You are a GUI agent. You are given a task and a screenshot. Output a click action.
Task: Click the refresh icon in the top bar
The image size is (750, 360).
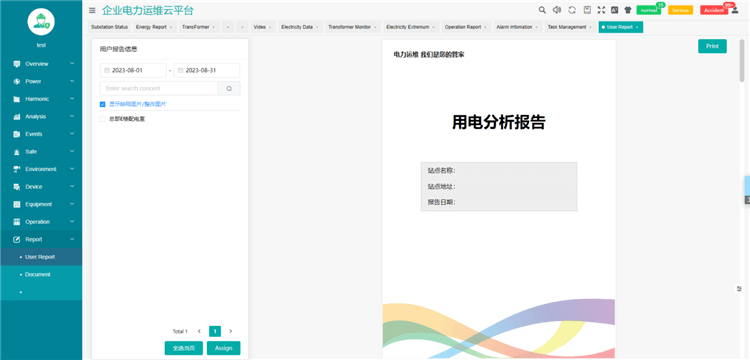pos(572,10)
